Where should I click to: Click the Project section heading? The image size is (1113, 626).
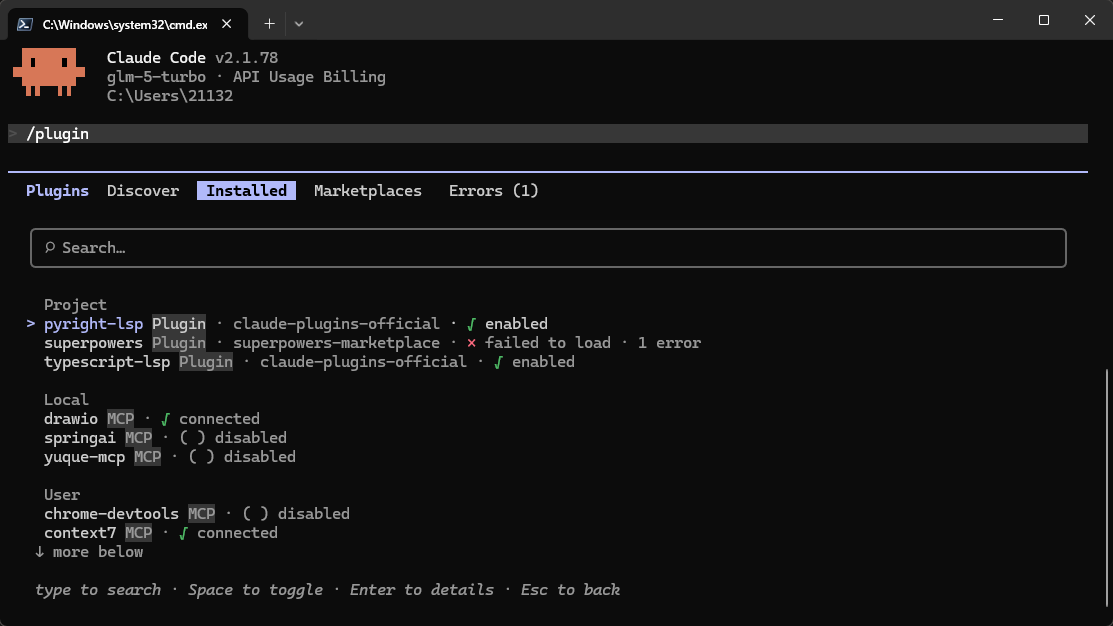click(x=75, y=304)
